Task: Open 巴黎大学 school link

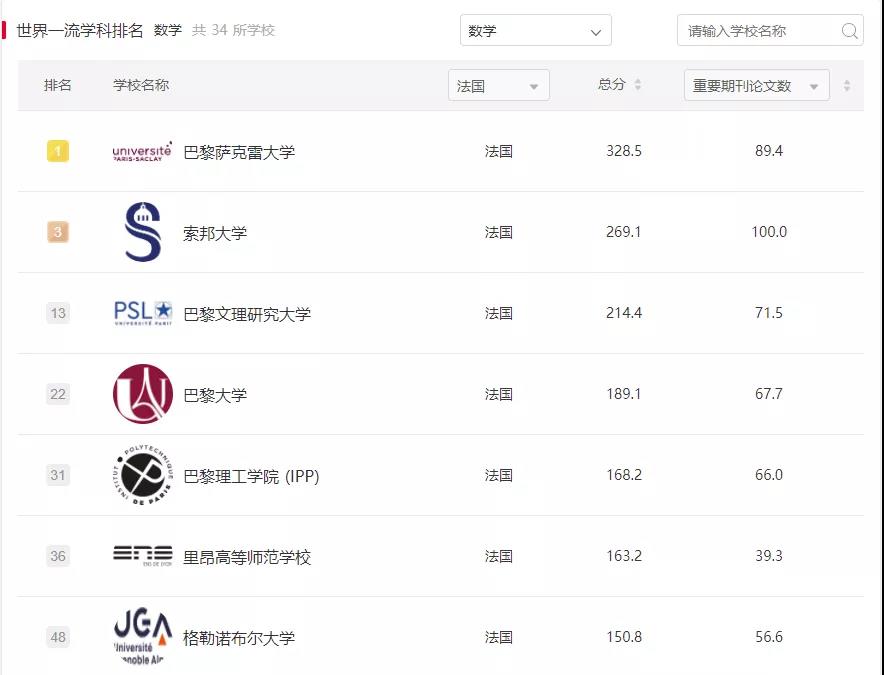Action: [x=215, y=395]
